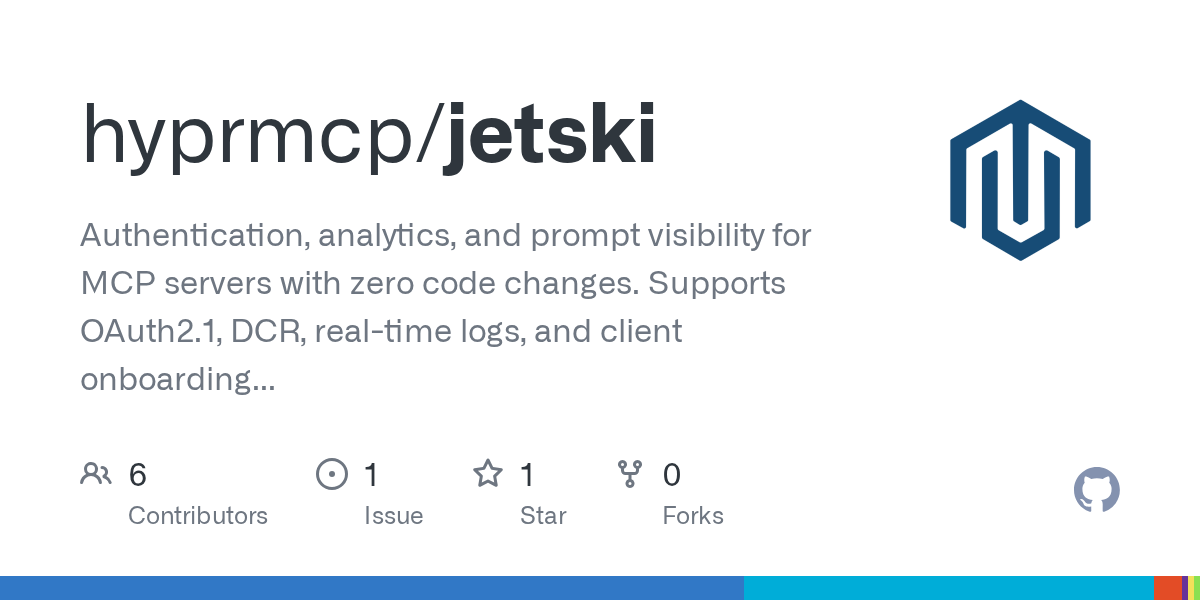Click the Issue circle-dot icon
Viewport: 1200px width, 600px height.
pos(331,474)
